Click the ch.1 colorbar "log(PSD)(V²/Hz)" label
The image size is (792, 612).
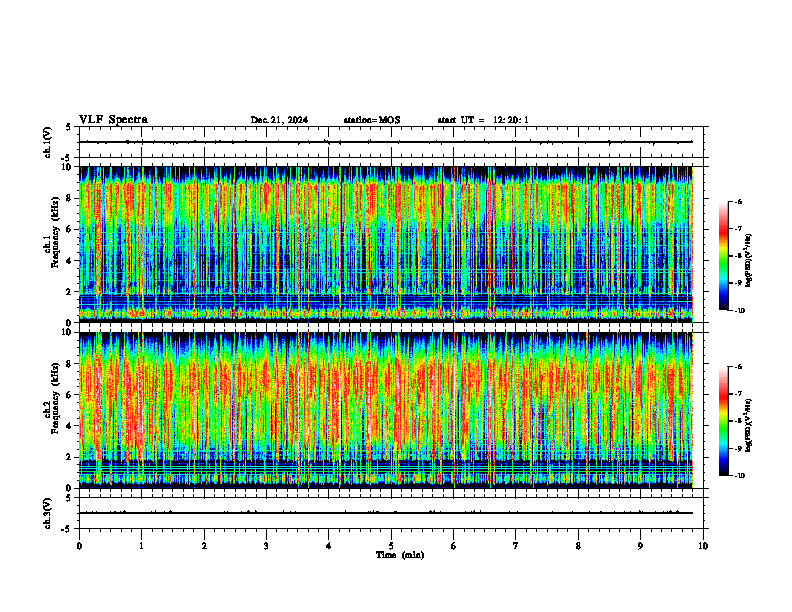click(x=749, y=260)
